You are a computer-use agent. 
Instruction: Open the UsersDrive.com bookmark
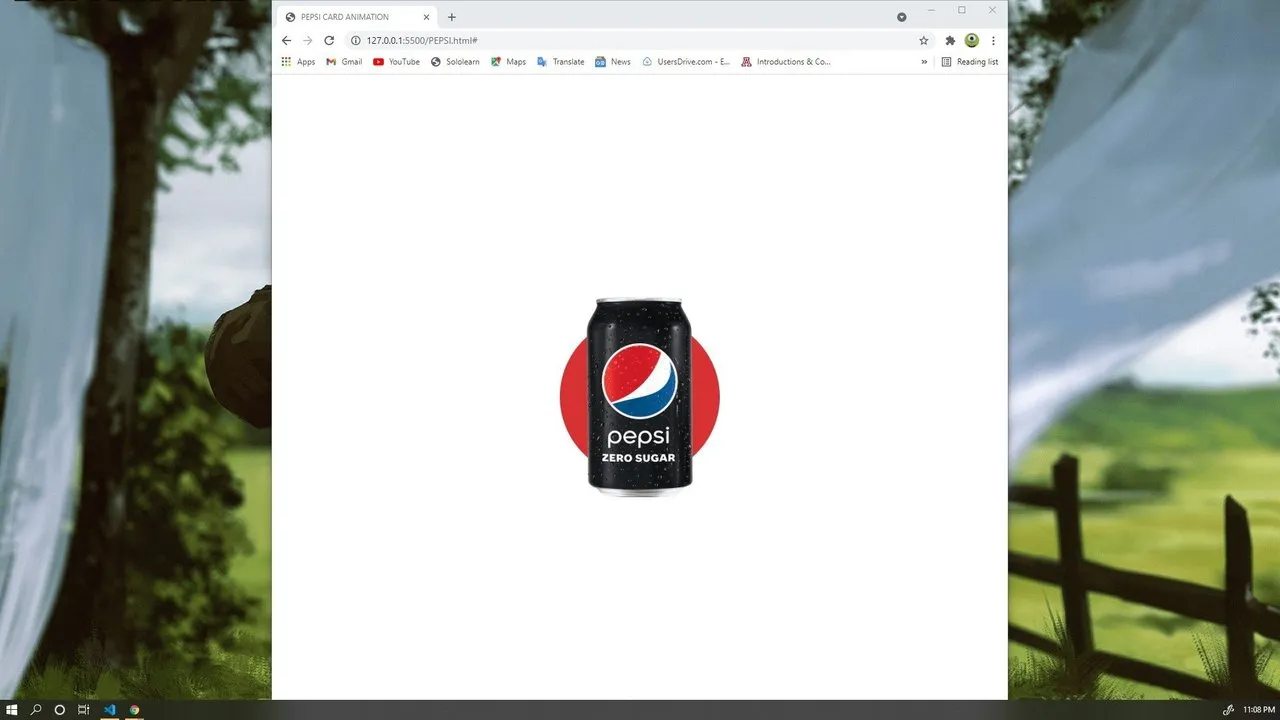(x=686, y=62)
